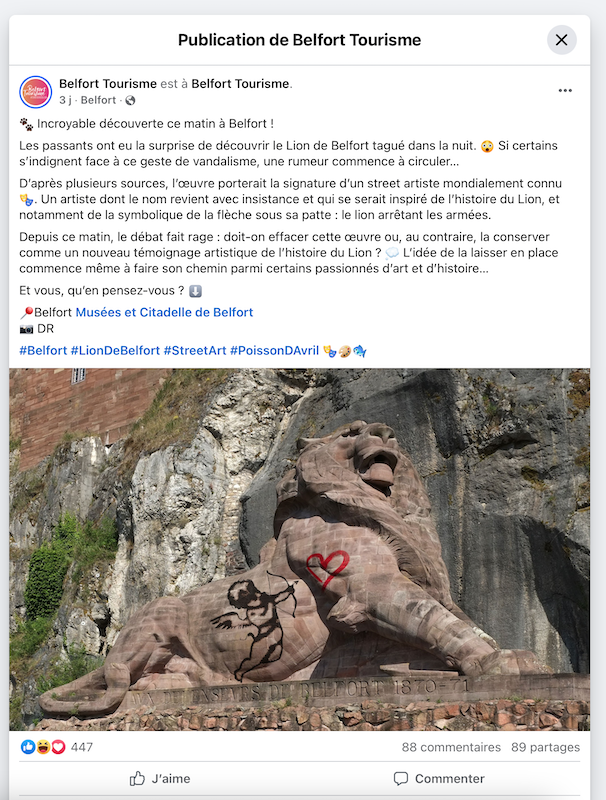Show the 88 commentaires list

tap(451, 747)
